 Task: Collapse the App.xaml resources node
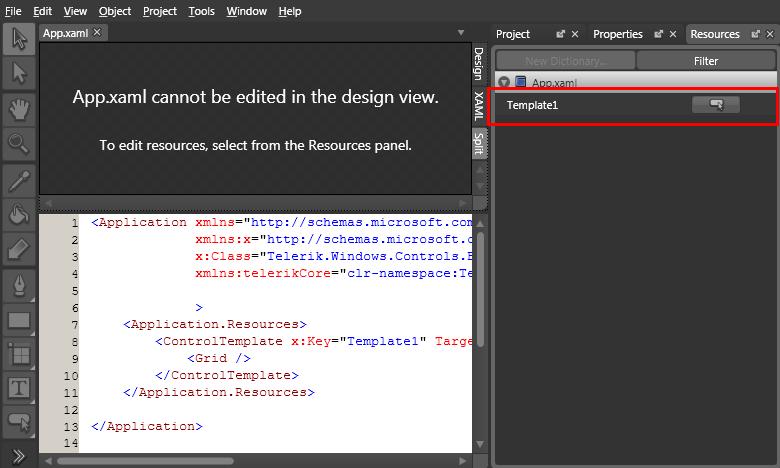tap(504, 82)
